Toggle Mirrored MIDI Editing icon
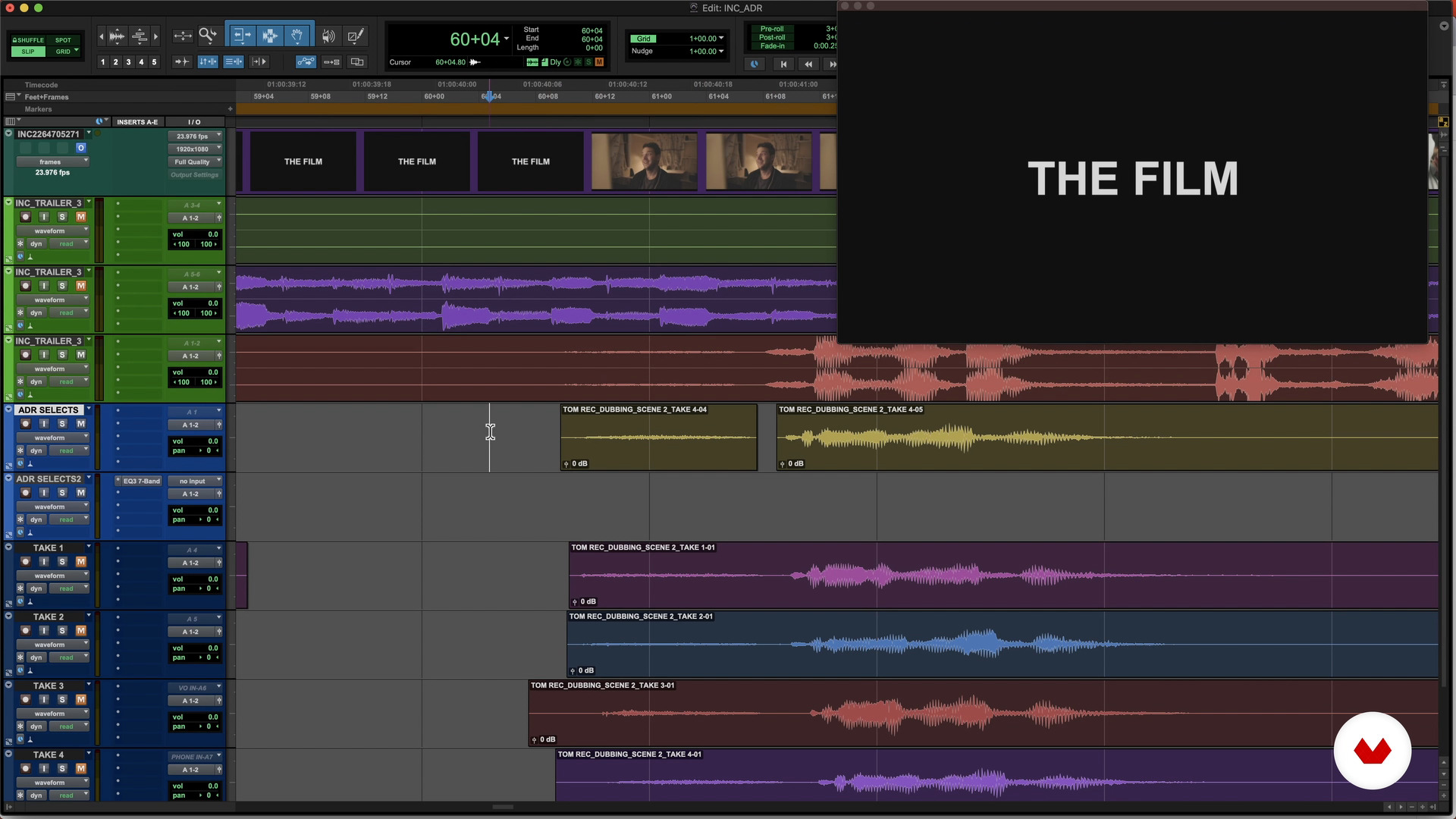1456x819 pixels. point(331,62)
